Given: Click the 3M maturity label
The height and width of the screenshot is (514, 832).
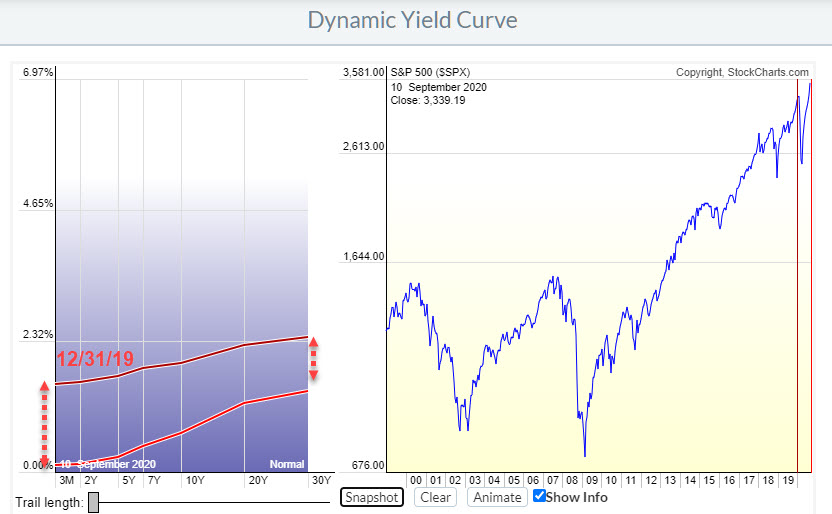Looking at the screenshot, I should 65,480.
